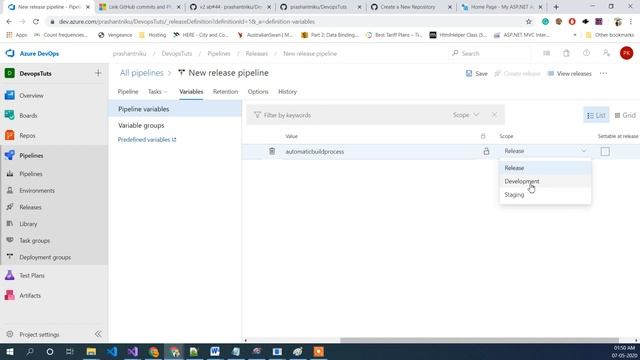Image resolution: width=640 pixels, height=360 pixels.
Task: Open Deployment groups in the sidebar
Action: (45, 258)
